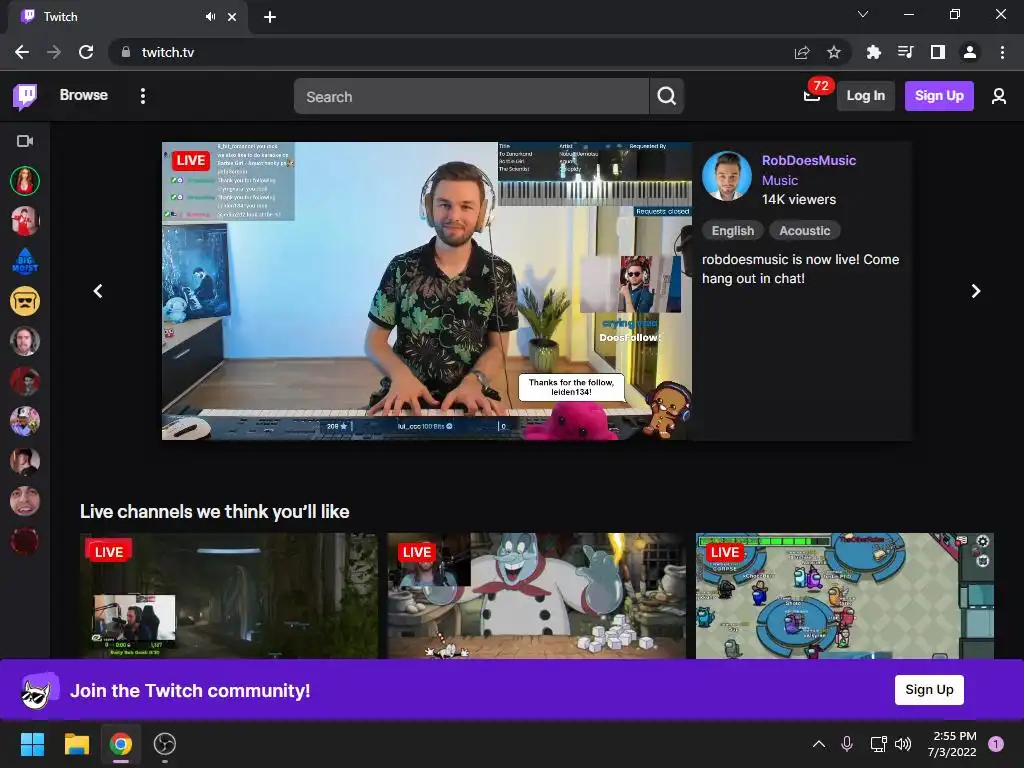Click the reload page button

click(x=86, y=52)
